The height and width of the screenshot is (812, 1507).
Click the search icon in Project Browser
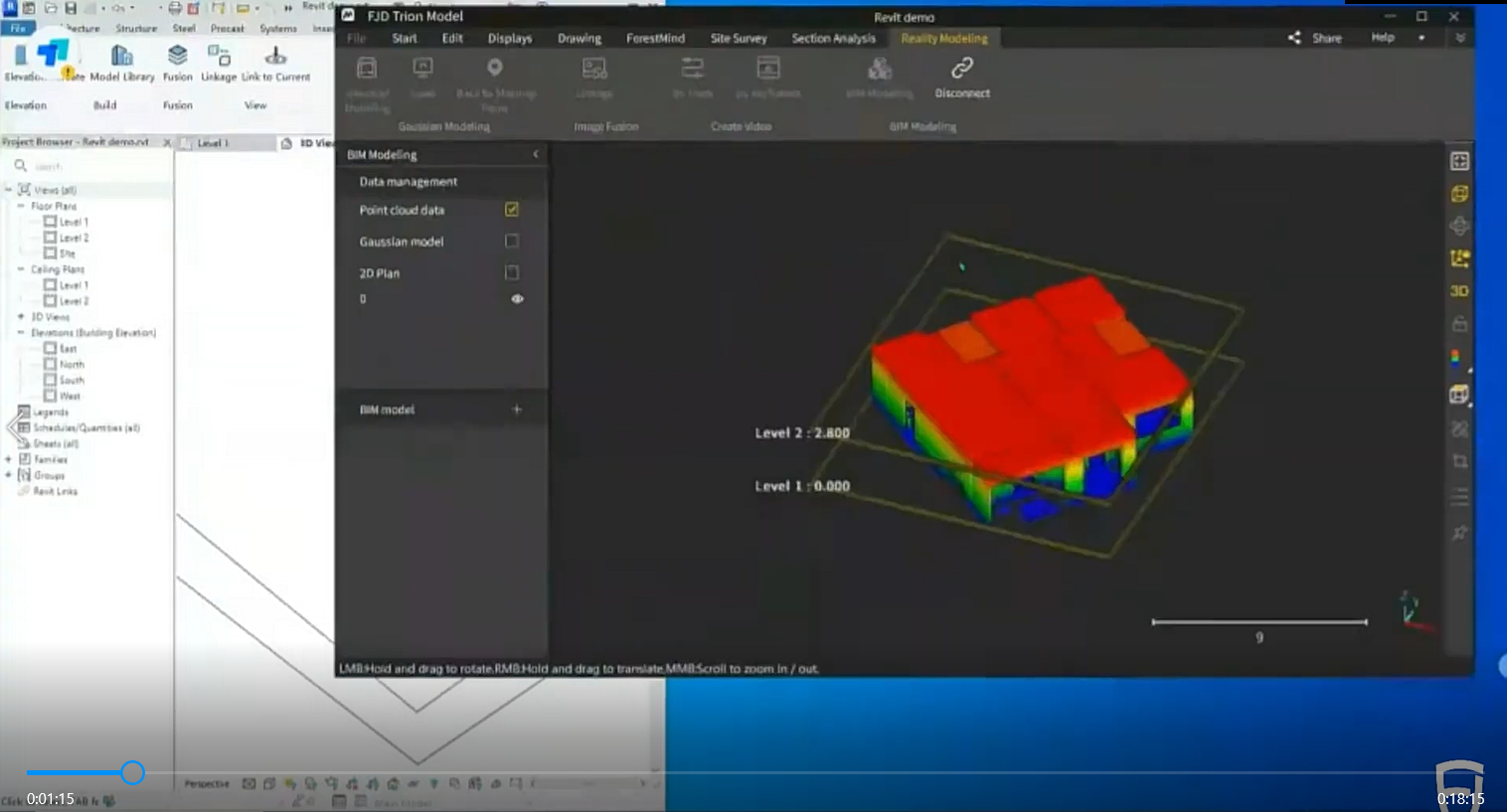(20, 166)
